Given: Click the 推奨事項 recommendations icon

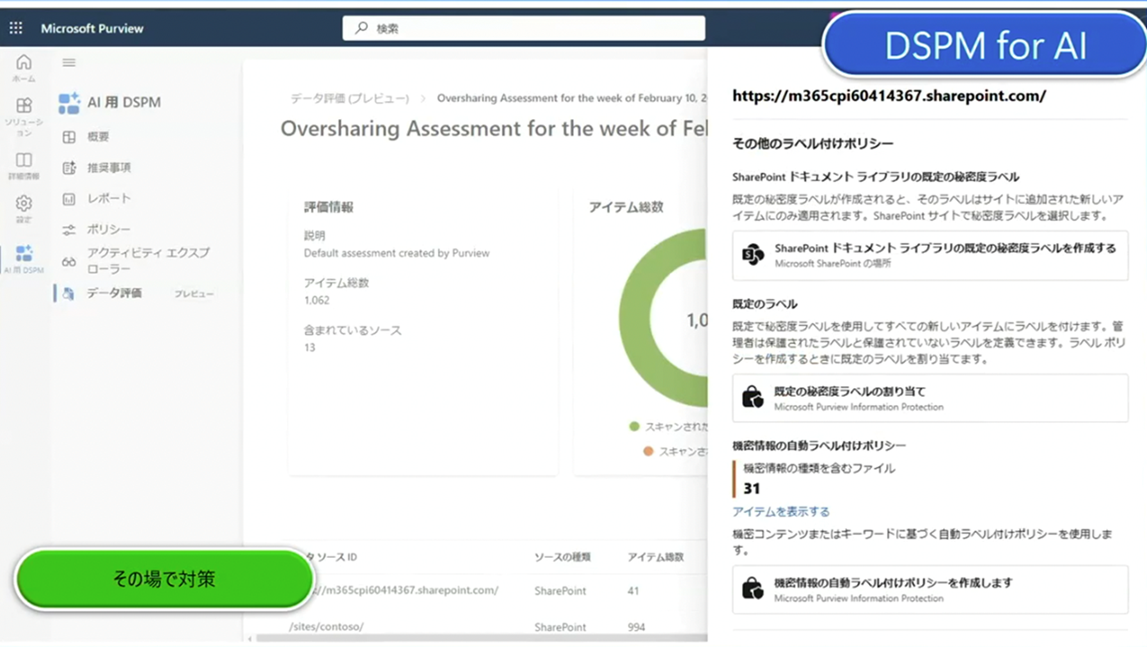Looking at the screenshot, I should click(69, 168).
